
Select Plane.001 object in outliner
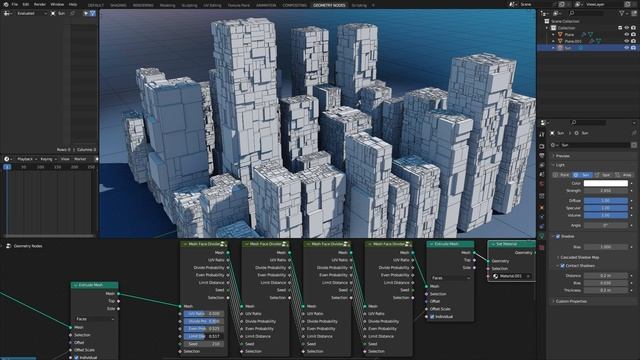coord(573,41)
